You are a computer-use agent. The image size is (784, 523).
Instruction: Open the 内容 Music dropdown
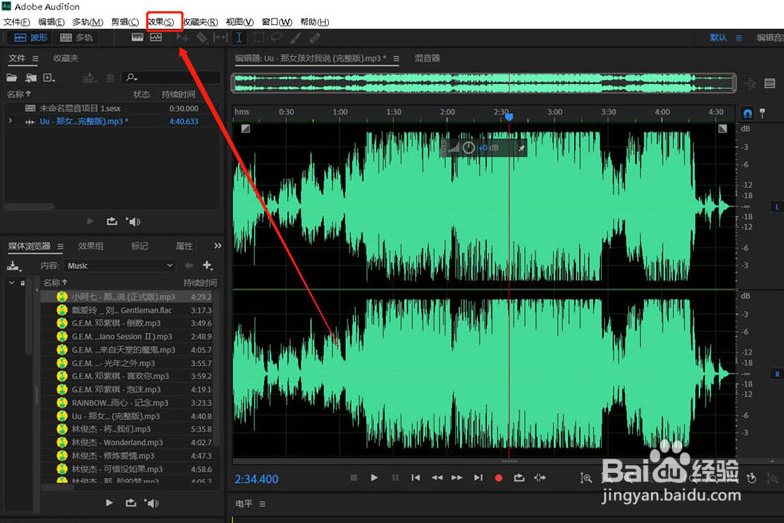click(120, 266)
